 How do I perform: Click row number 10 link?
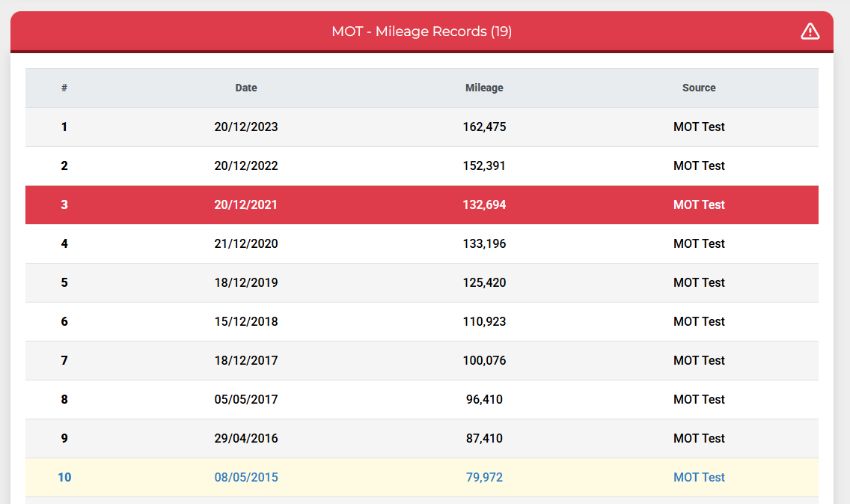pos(65,477)
